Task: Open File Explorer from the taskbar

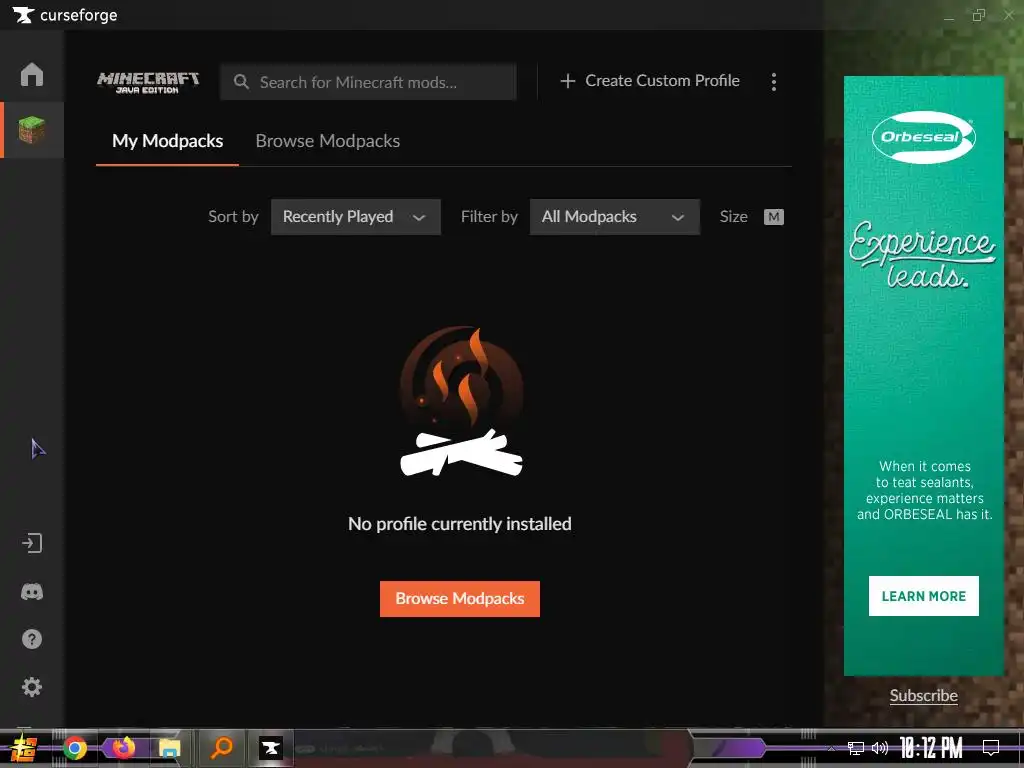Action: pyautogui.click(x=170, y=748)
